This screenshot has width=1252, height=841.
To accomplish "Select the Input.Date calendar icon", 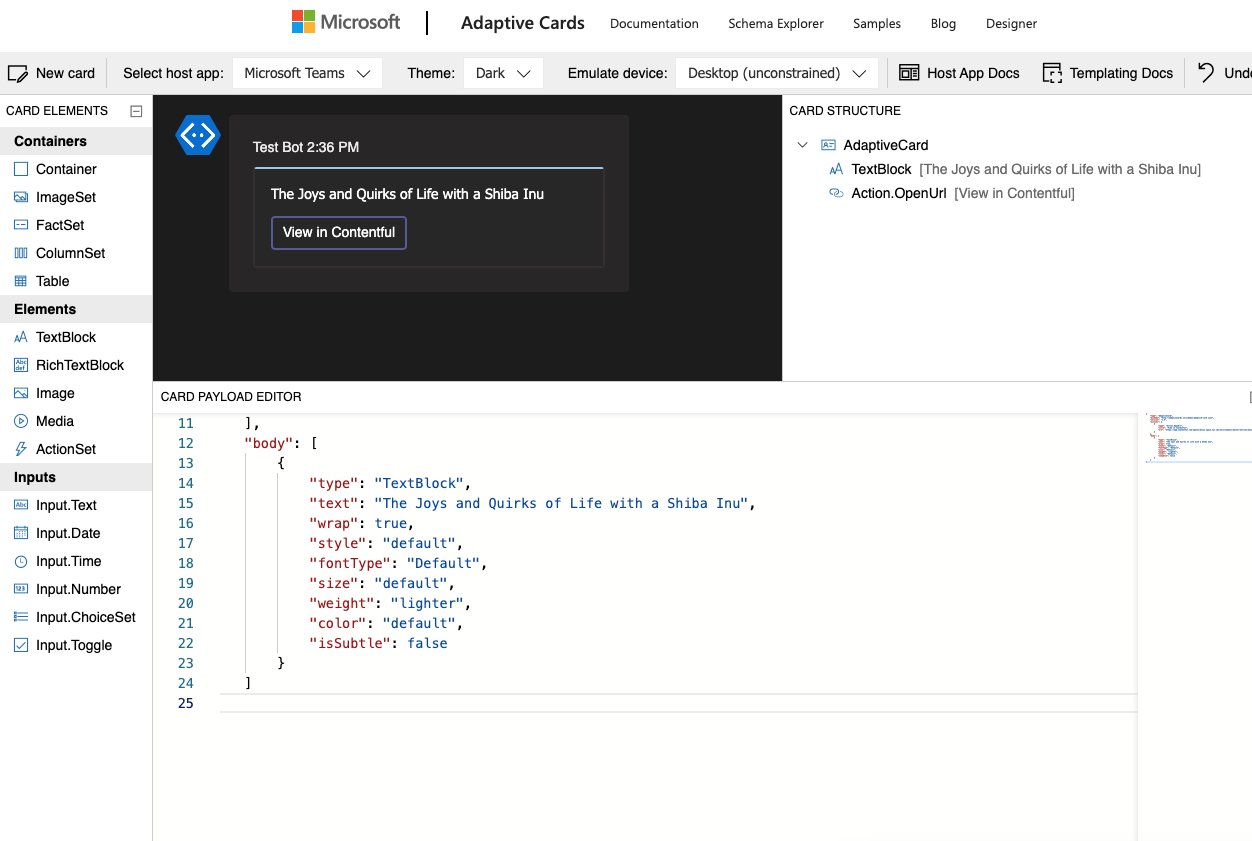I will (21, 533).
